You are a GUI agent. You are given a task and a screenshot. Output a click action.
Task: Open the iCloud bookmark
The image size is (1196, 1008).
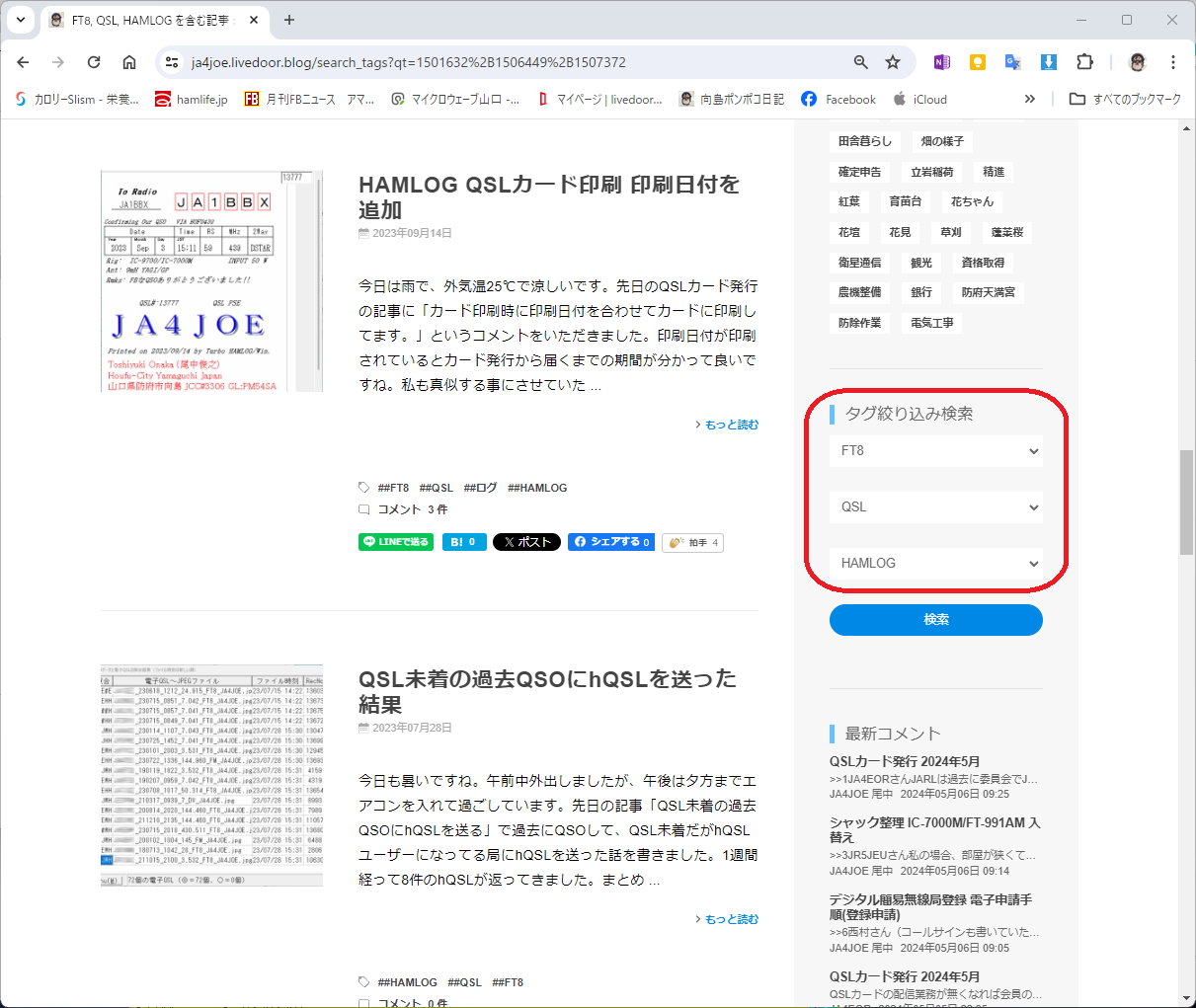coord(919,99)
